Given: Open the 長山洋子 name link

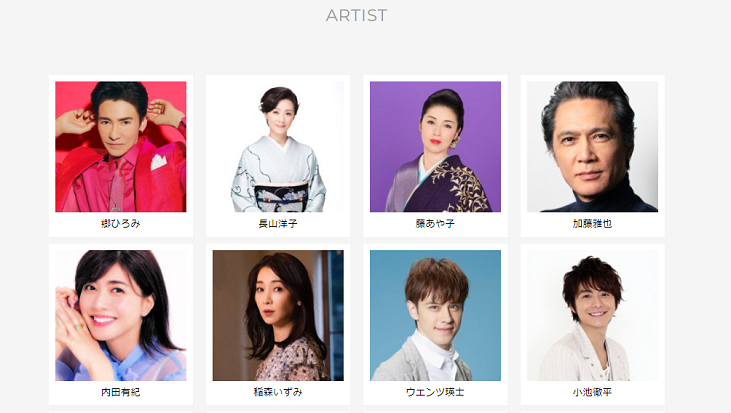Looking at the screenshot, I should pyautogui.click(x=278, y=224).
